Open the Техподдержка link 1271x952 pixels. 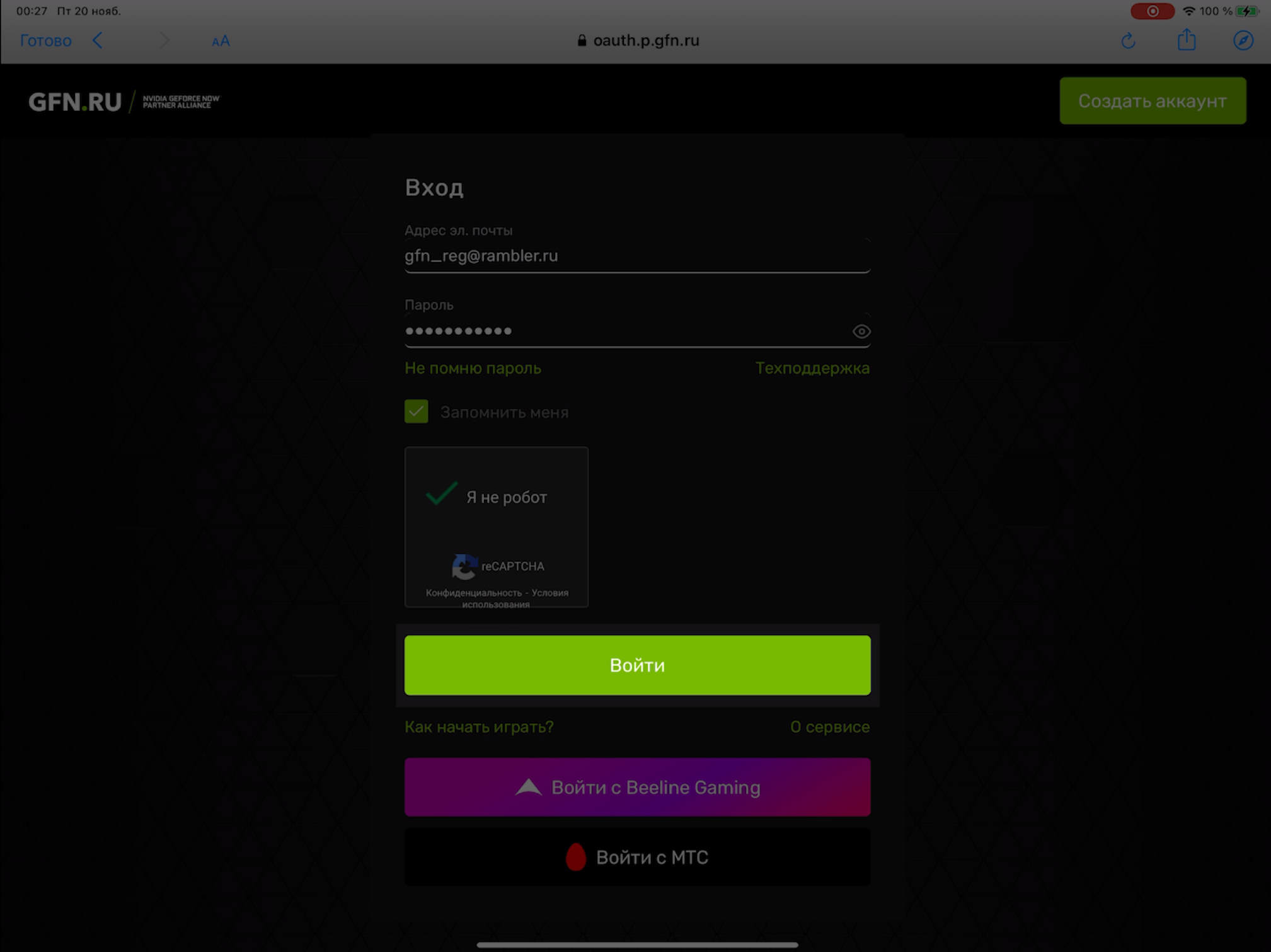812,368
